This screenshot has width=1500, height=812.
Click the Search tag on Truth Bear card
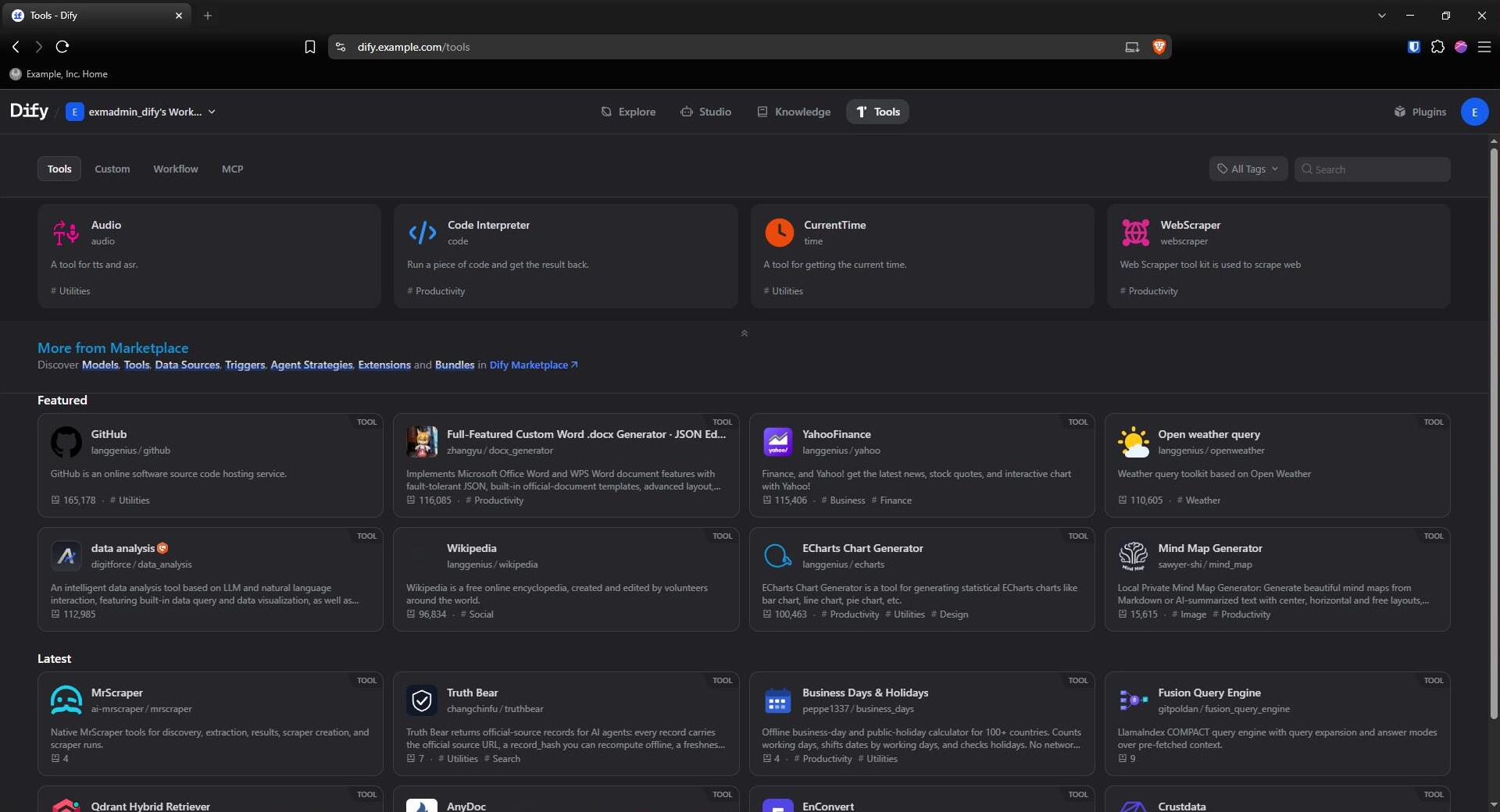pos(502,759)
